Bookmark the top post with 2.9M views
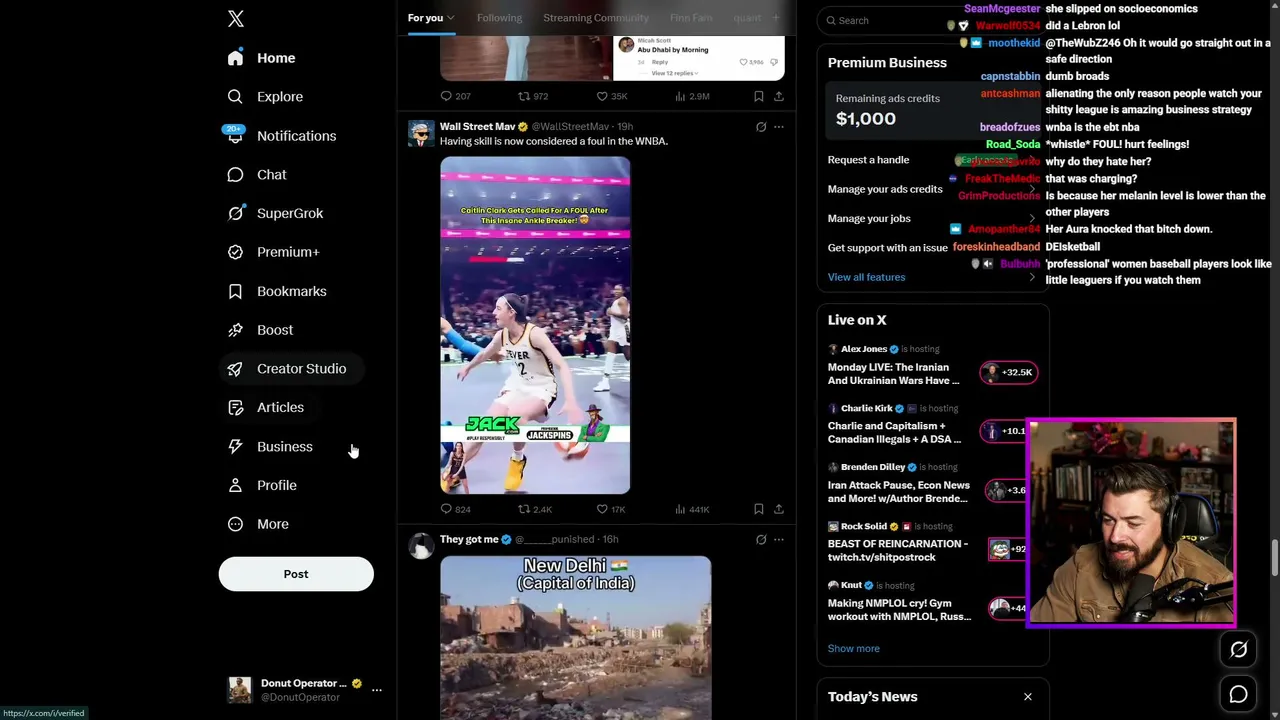Viewport: 1280px width, 720px height. point(759,96)
